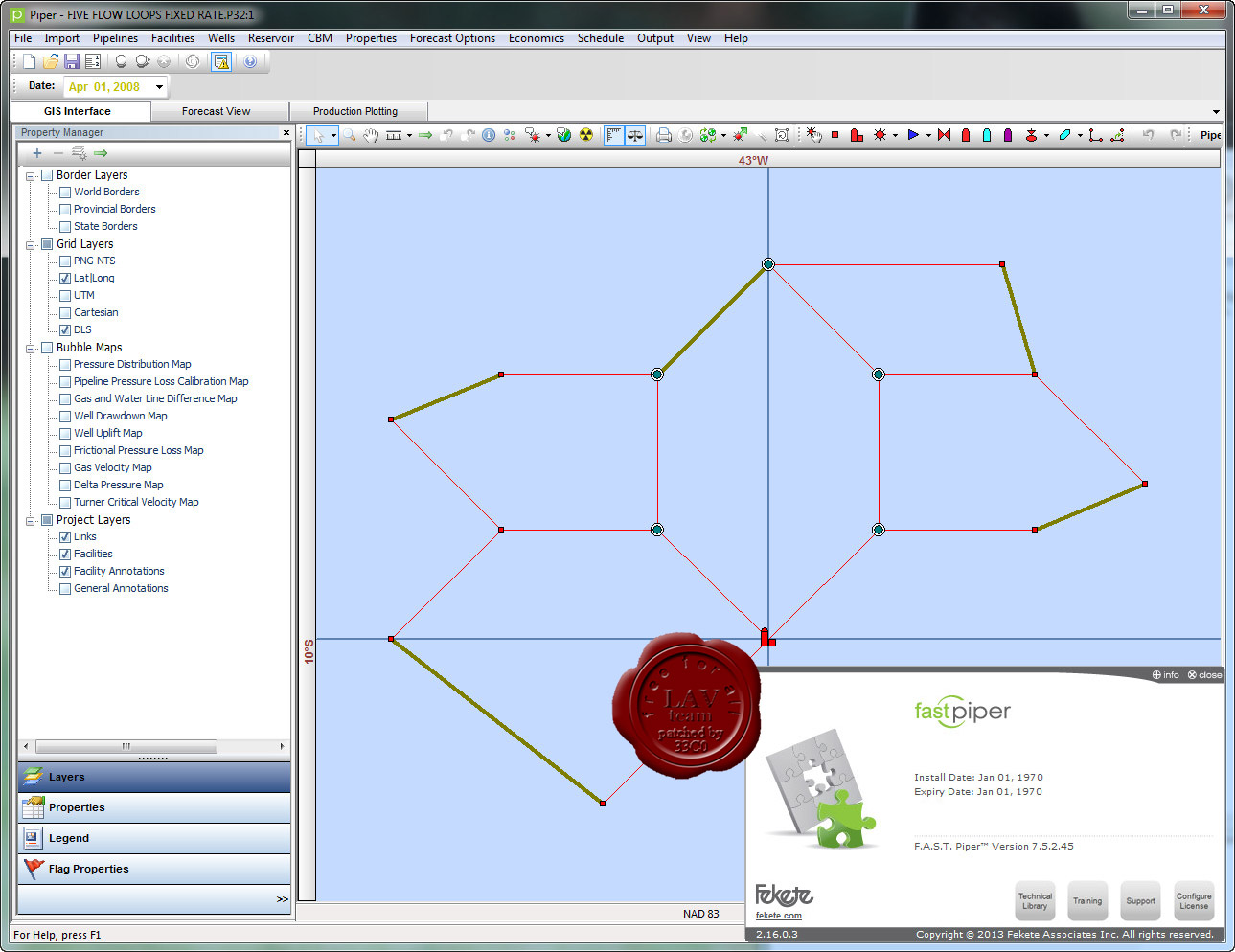Check the General Annotations layer
Screen dimensions: 1235x952
tap(65, 589)
